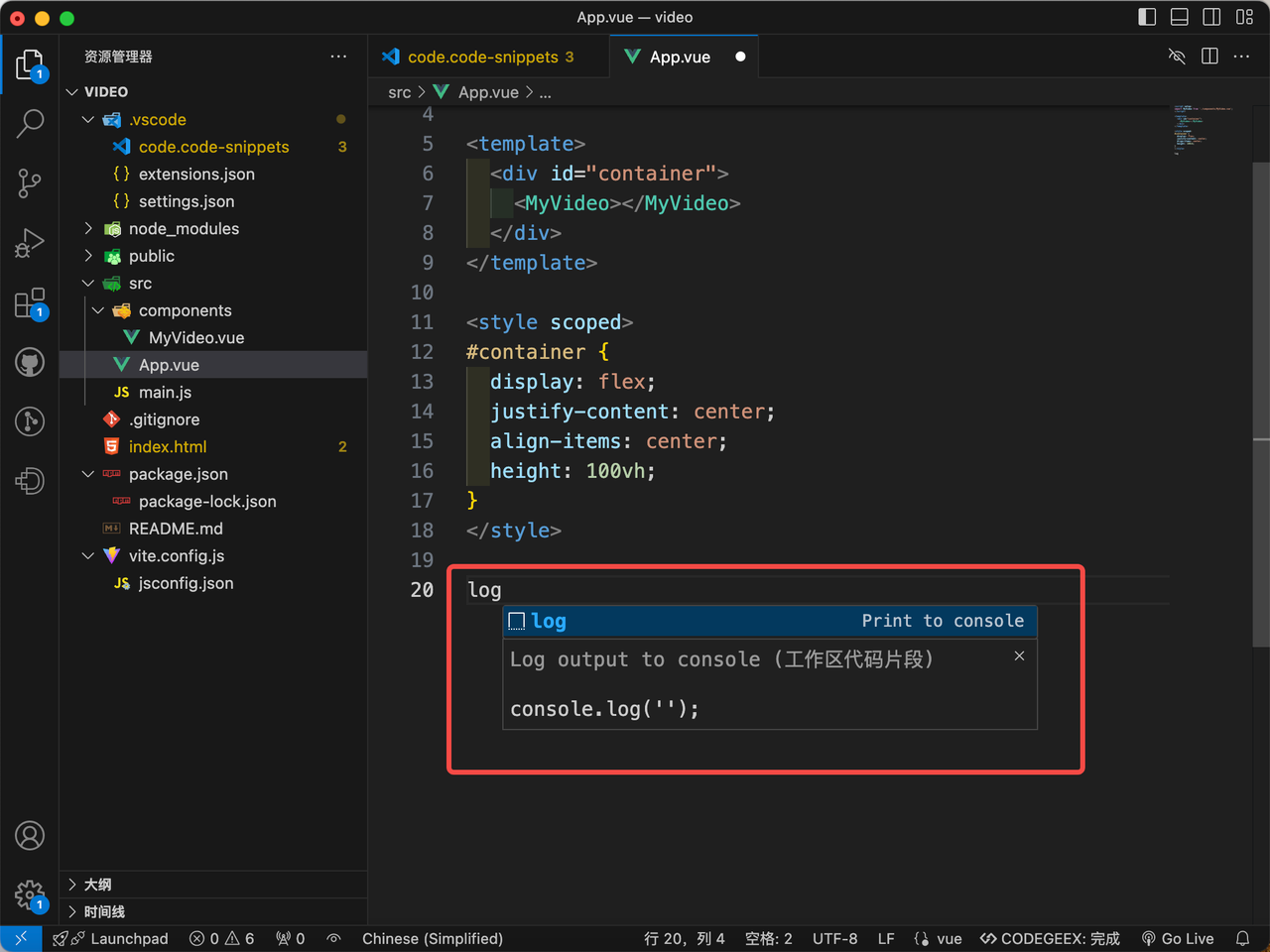Collapse vite.config.js nested files

[x=88, y=555]
